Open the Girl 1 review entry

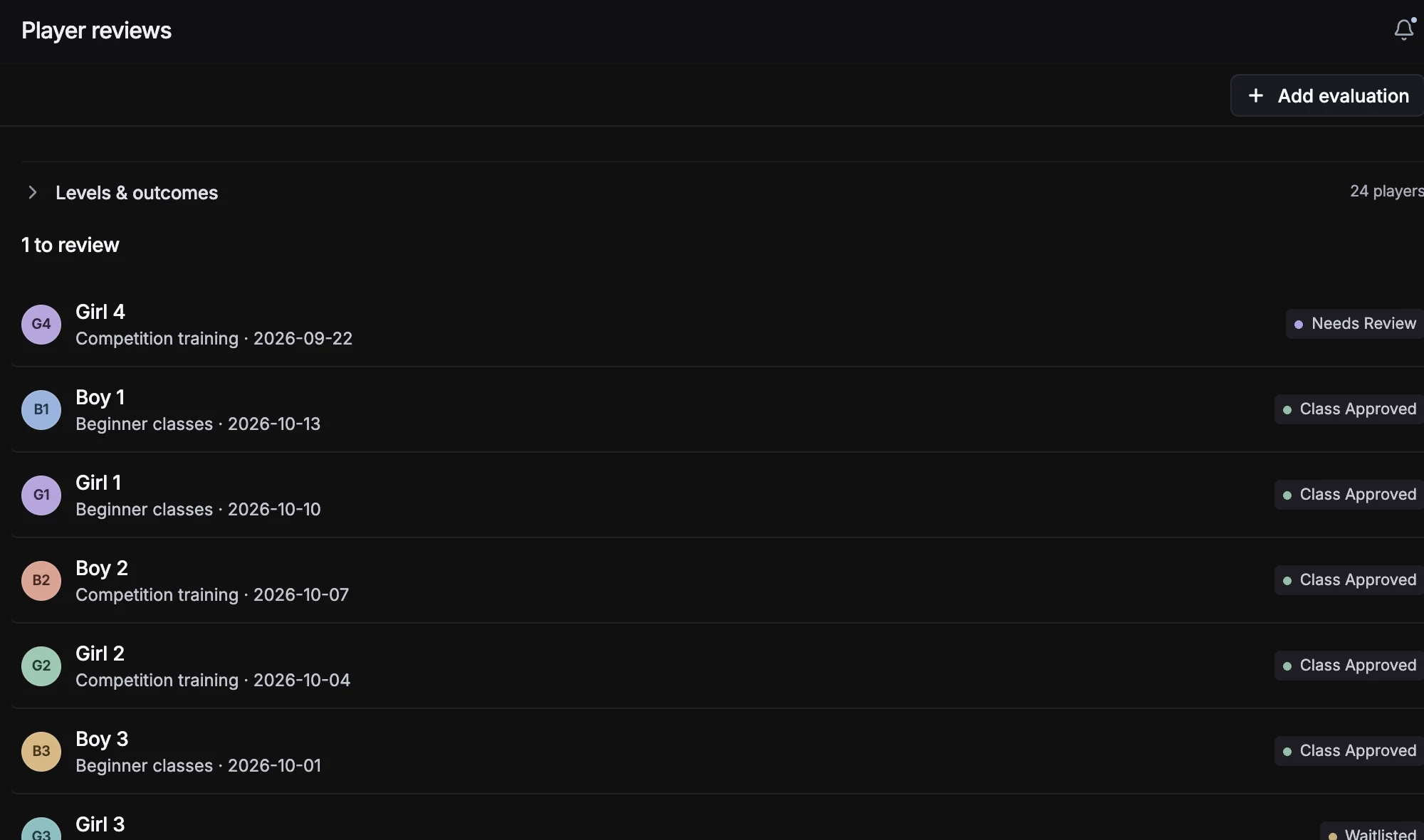718,495
